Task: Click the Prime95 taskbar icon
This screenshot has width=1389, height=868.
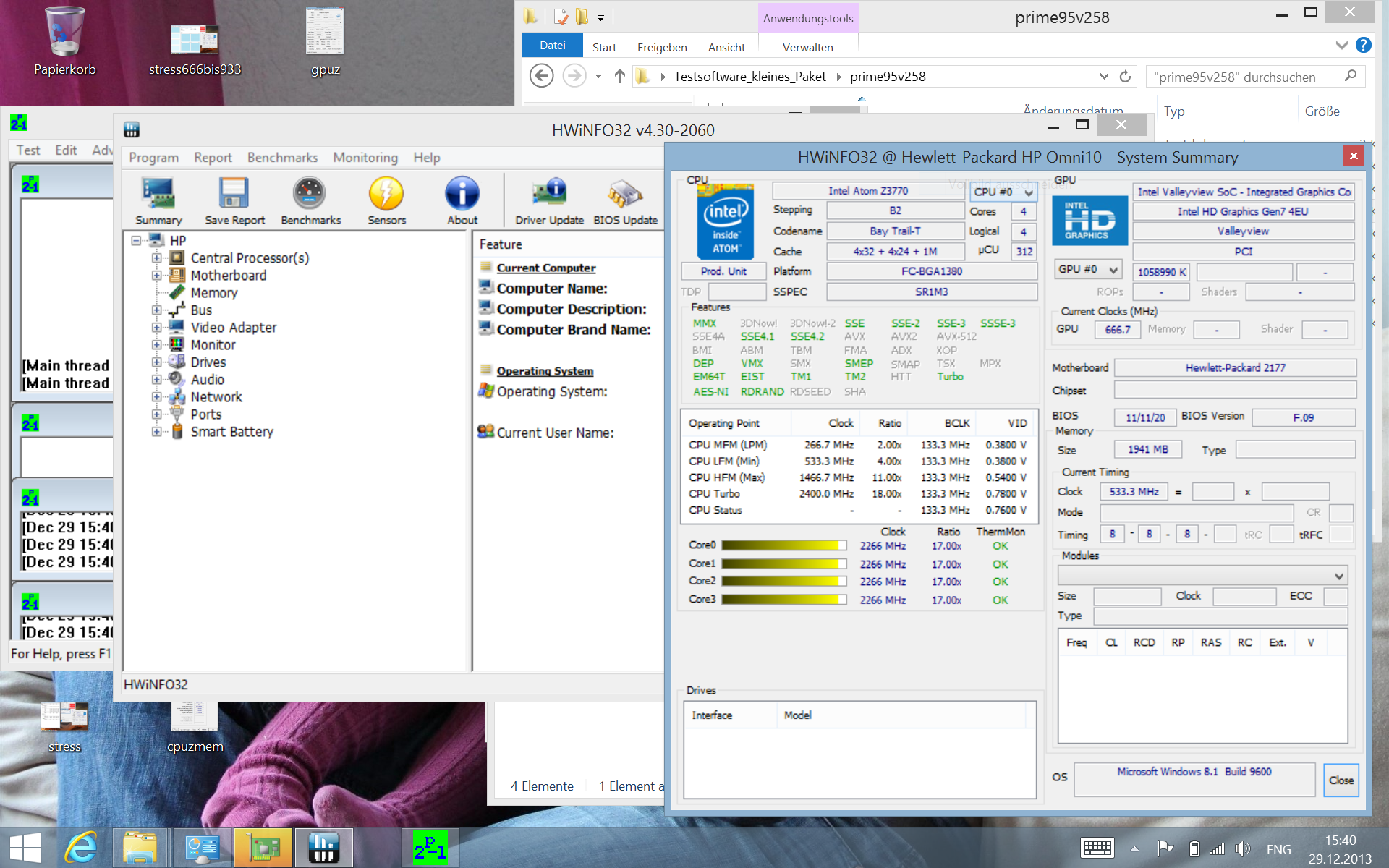Action: 430,847
